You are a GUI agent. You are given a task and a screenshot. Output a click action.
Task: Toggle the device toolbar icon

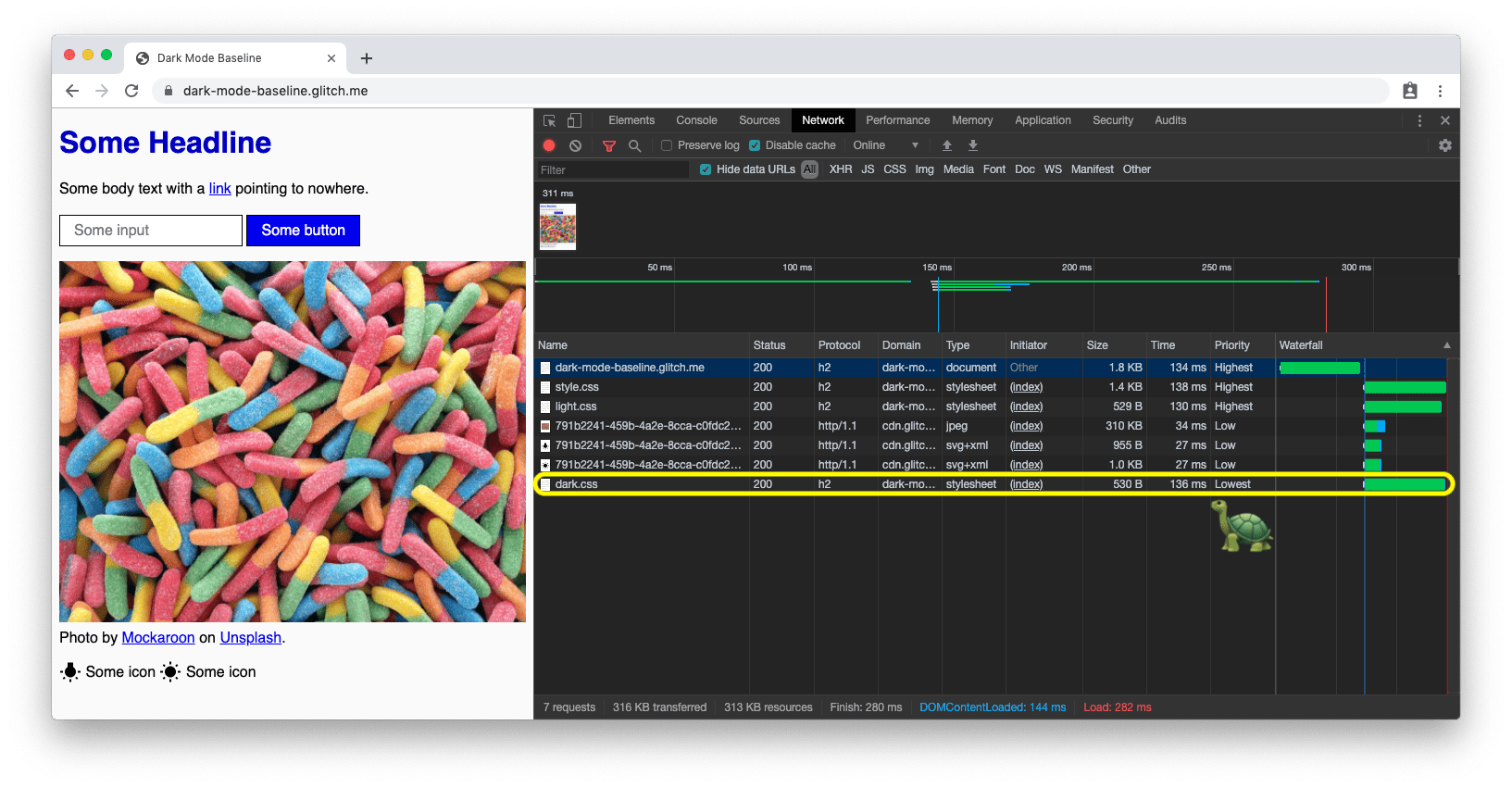[575, 120]
